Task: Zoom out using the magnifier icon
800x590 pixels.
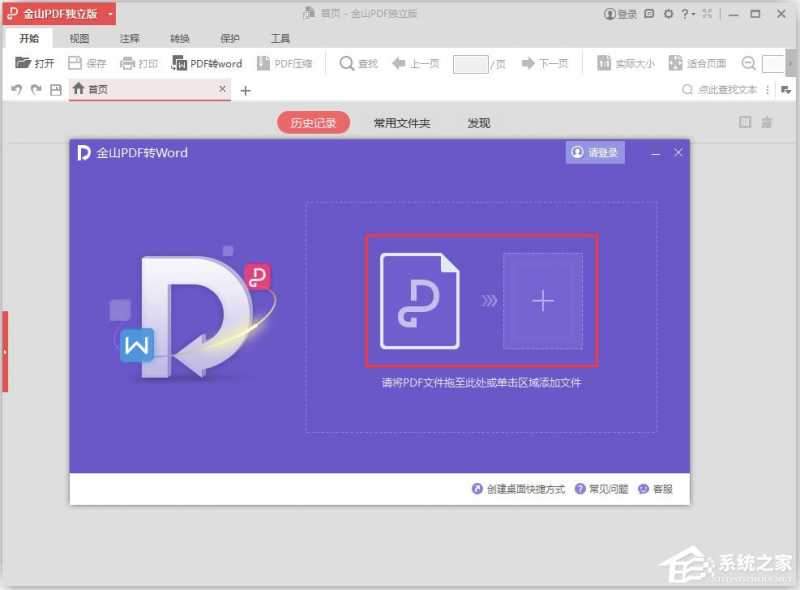Action: click(x=749, y=63)
